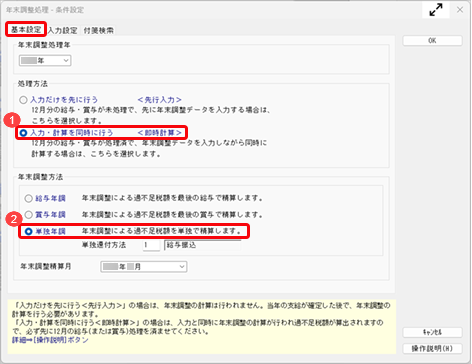
Task: Click the 年末調整精算月 label
Action: [x=46, y=266]
